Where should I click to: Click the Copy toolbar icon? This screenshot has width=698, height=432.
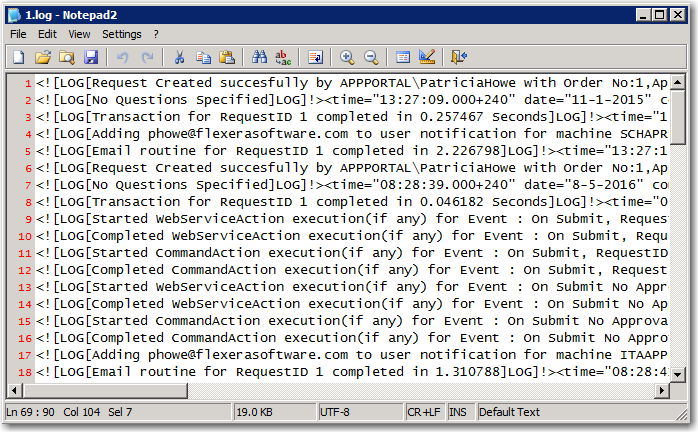pos(204,58)
